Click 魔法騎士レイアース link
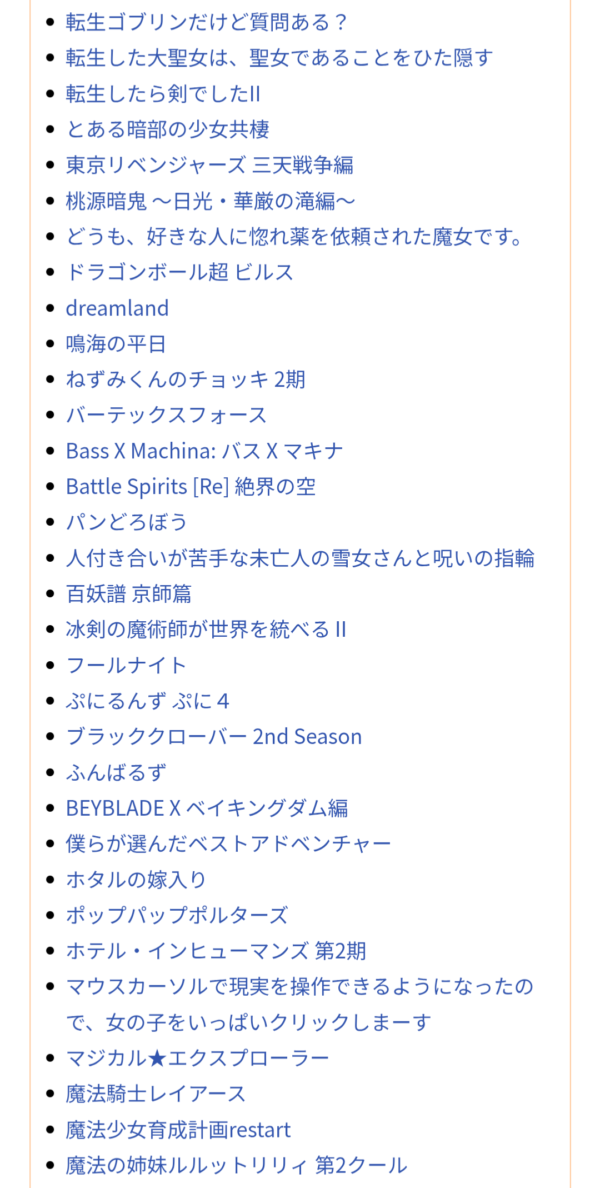The width and height of the screenshot is (600, 1188). (x=156, y=1093)
